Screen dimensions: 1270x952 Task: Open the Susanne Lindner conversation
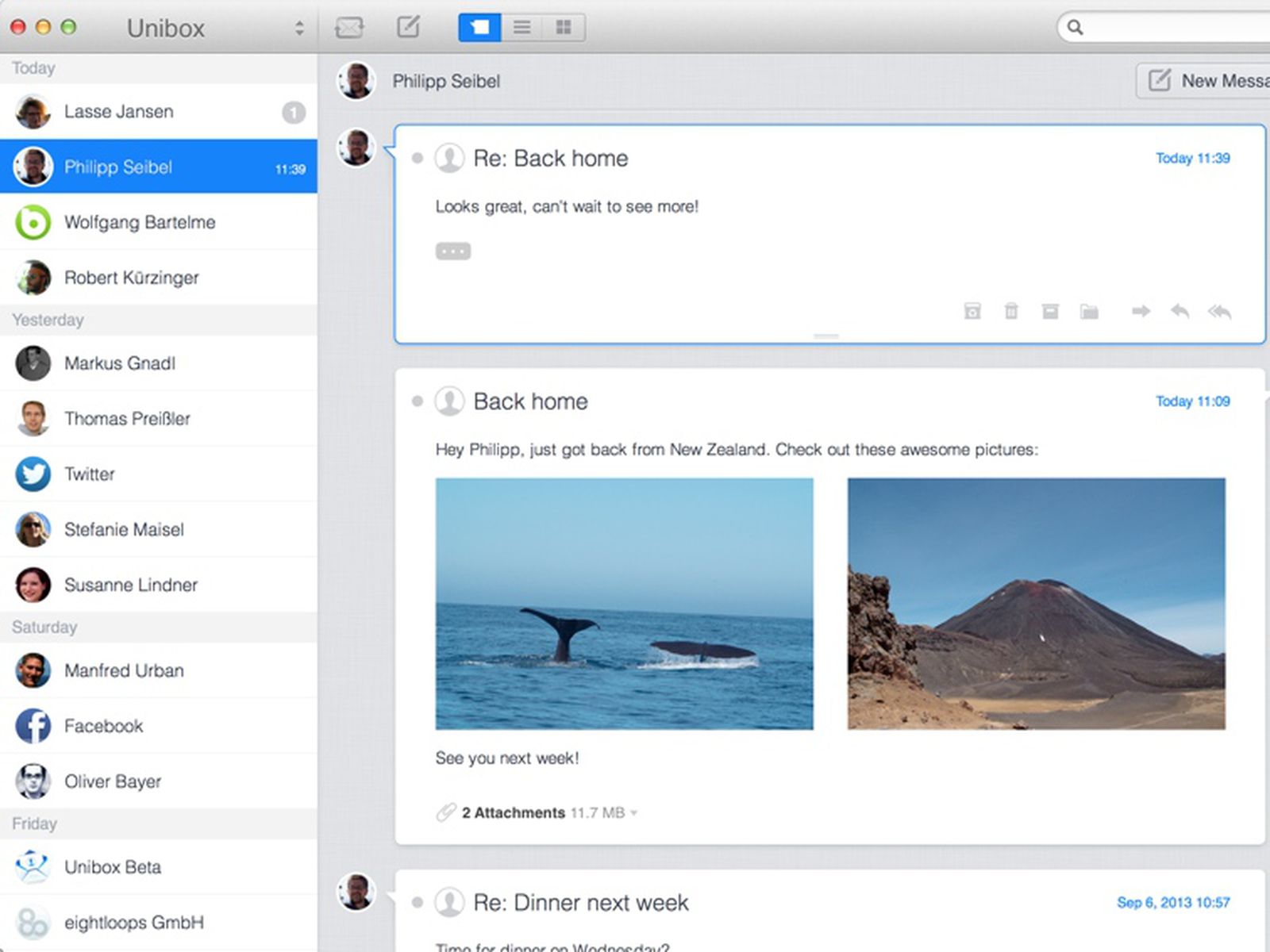tap(159, 585)
